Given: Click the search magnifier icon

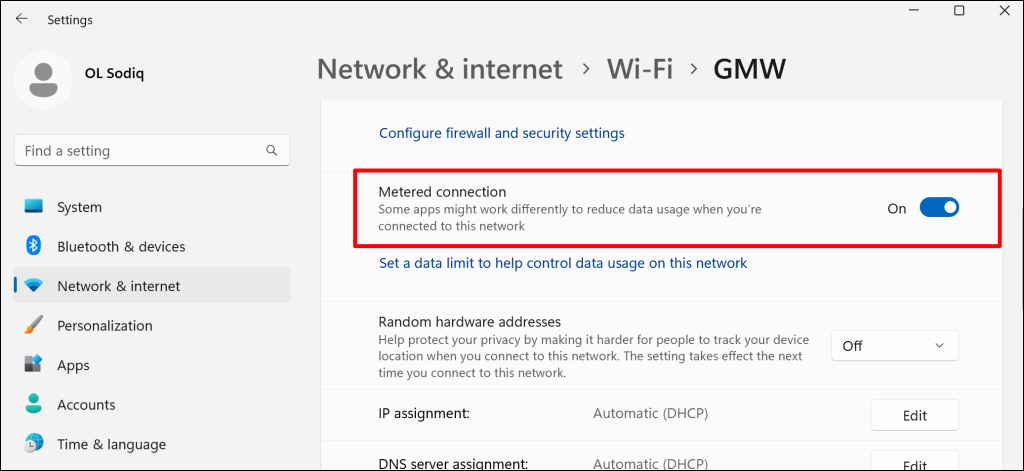Looking at the screenshot, I should click(272, 151).
